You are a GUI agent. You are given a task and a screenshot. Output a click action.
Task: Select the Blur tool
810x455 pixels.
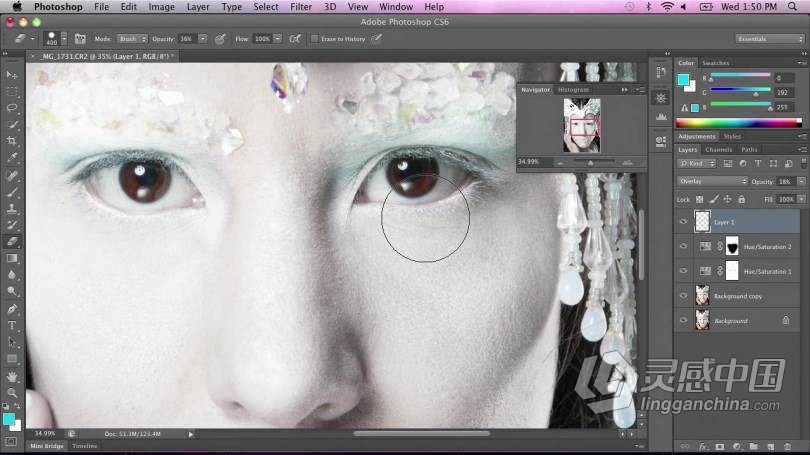tap(12, 275)
